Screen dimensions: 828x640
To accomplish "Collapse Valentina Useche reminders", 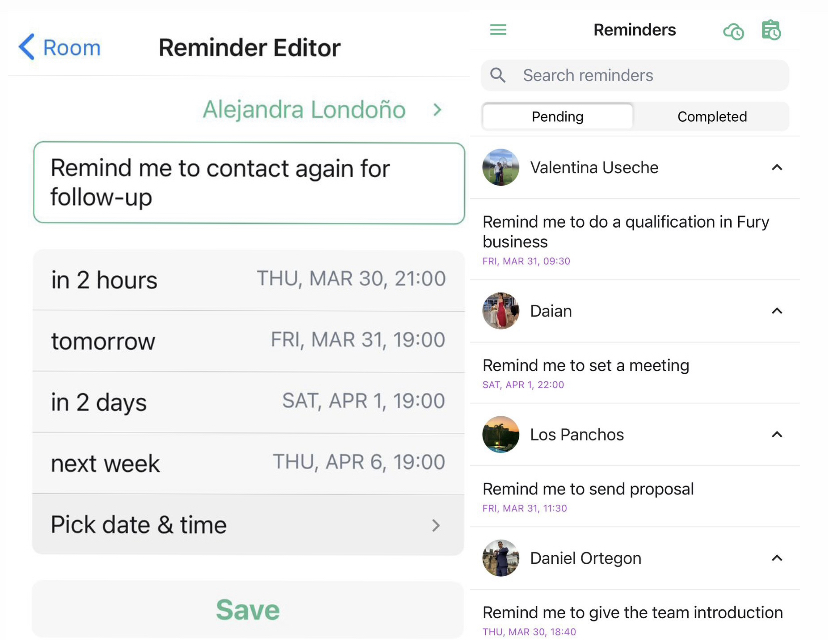I will 776,167.
